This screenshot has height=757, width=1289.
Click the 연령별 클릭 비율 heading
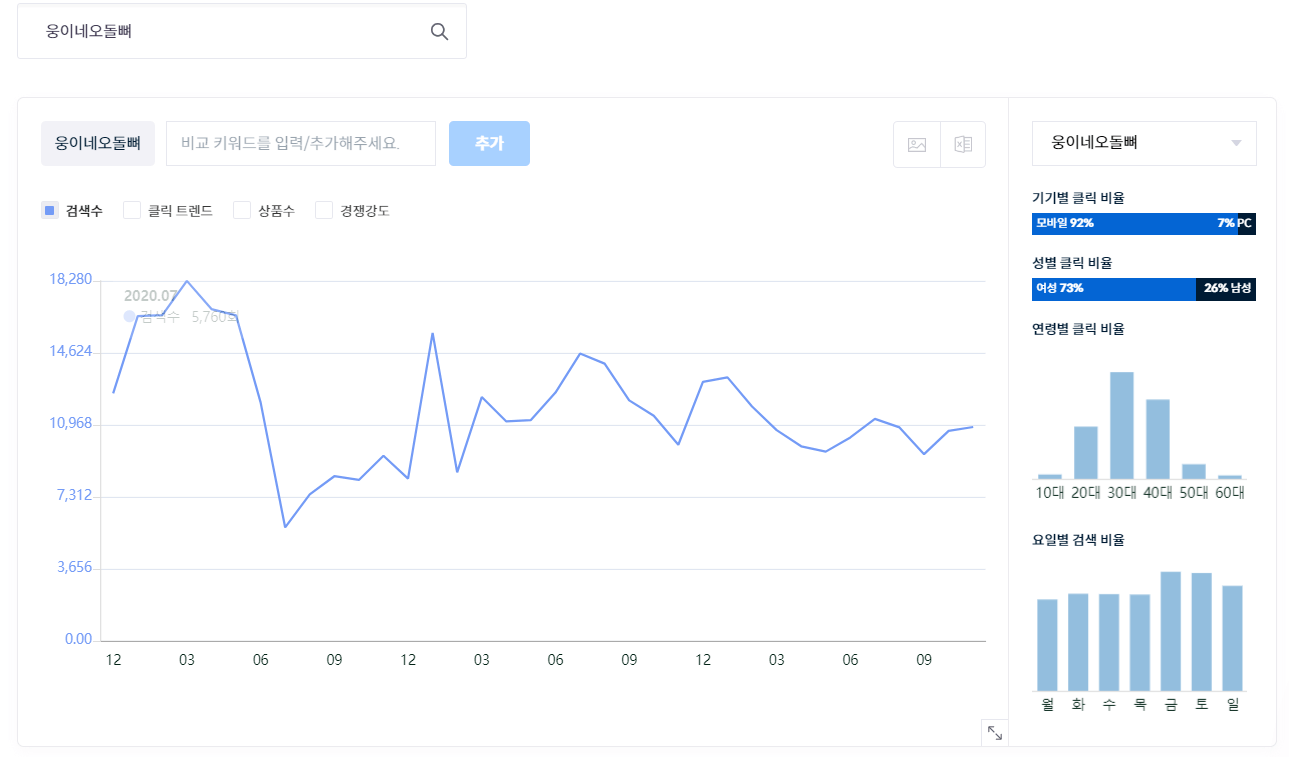pyautogui.click(x=1078, y=329)
